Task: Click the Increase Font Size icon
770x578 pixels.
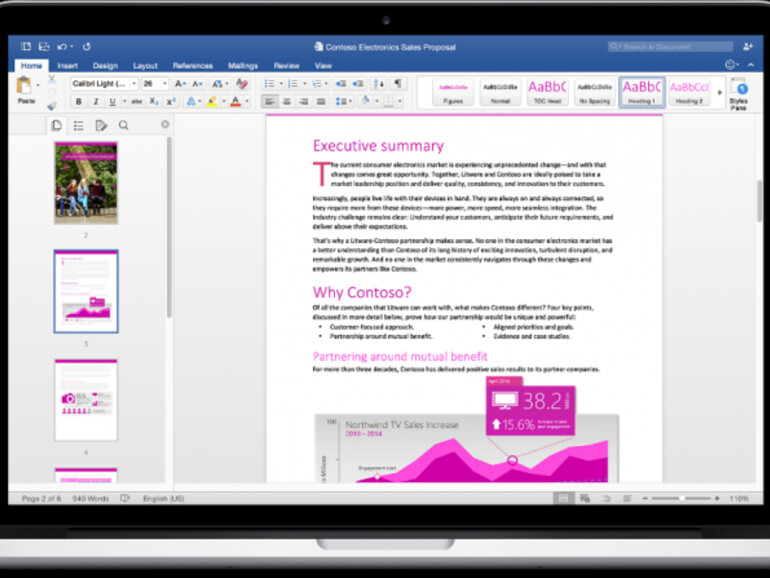Action: (x=180, y=84)
